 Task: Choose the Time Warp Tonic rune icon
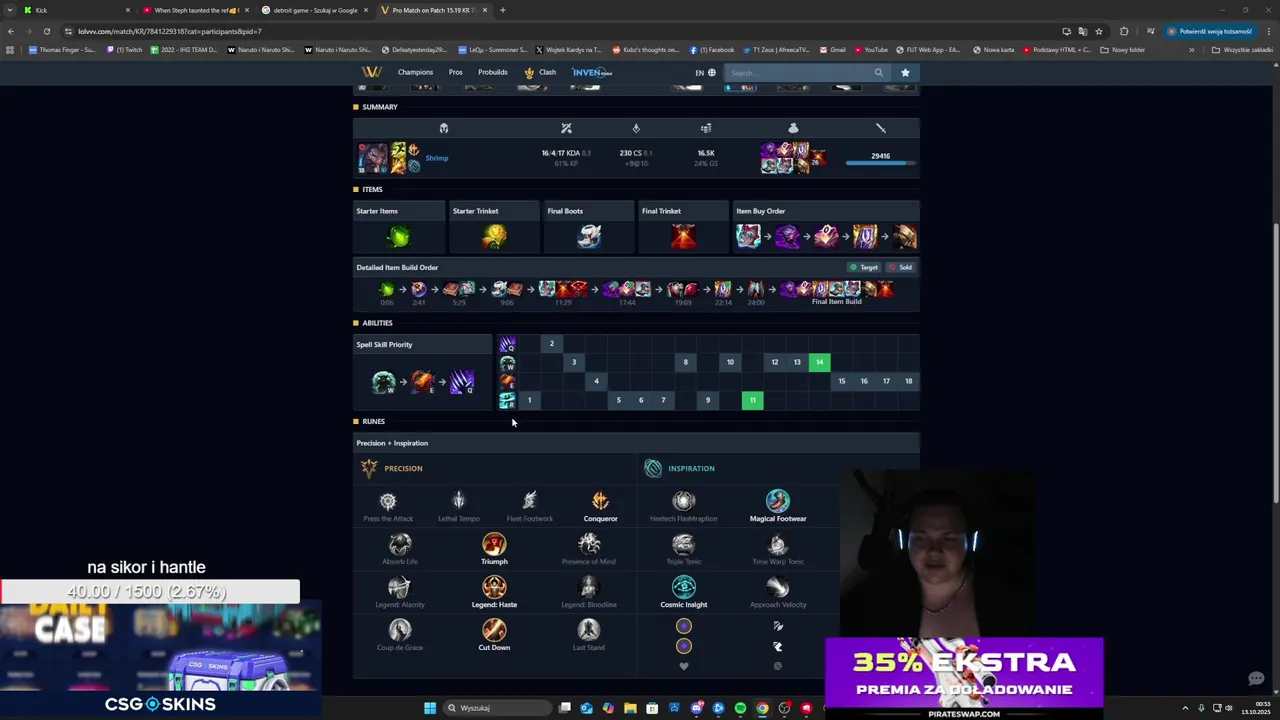778,544
